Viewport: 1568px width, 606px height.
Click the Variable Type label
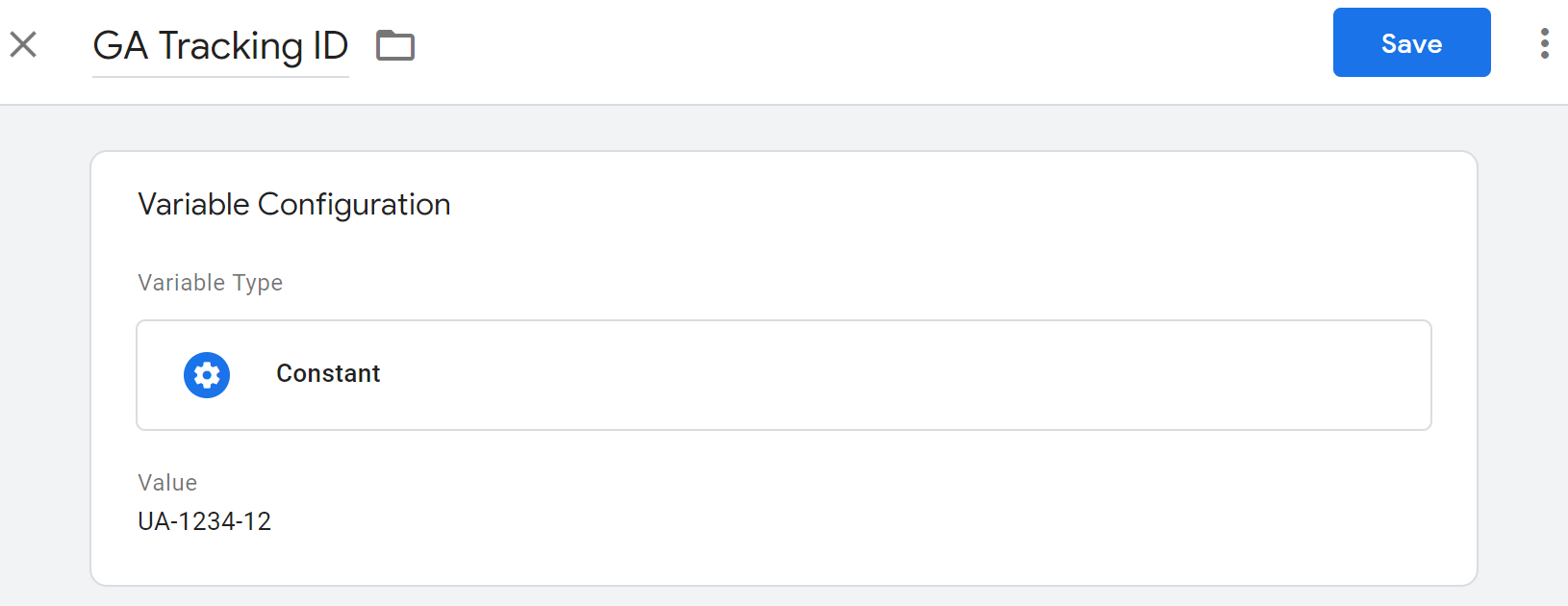point(210,283)
